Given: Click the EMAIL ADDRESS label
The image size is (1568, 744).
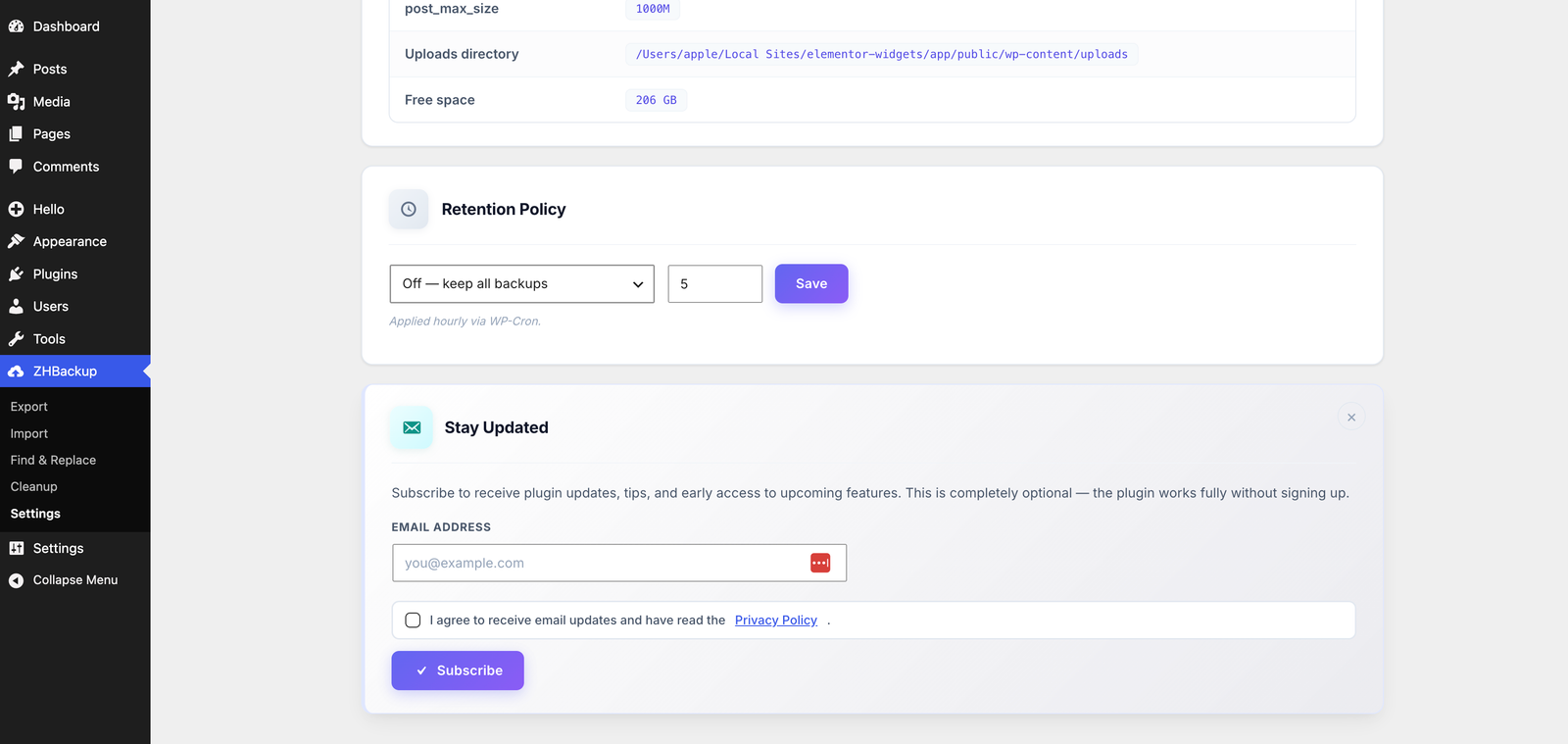Looking at the screenshot, I should (441, 527).
